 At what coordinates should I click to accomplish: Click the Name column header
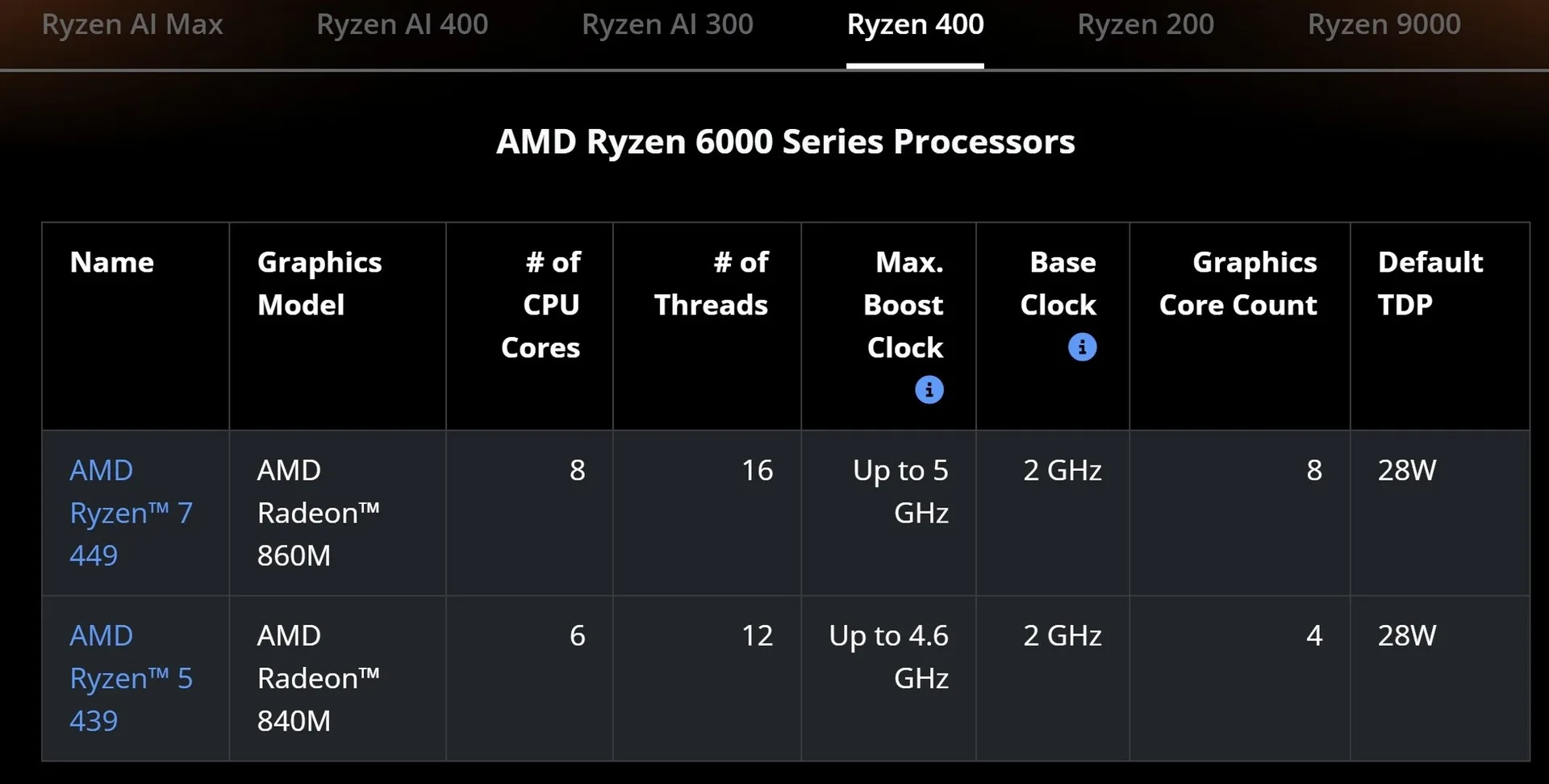[x=112, y=262]
